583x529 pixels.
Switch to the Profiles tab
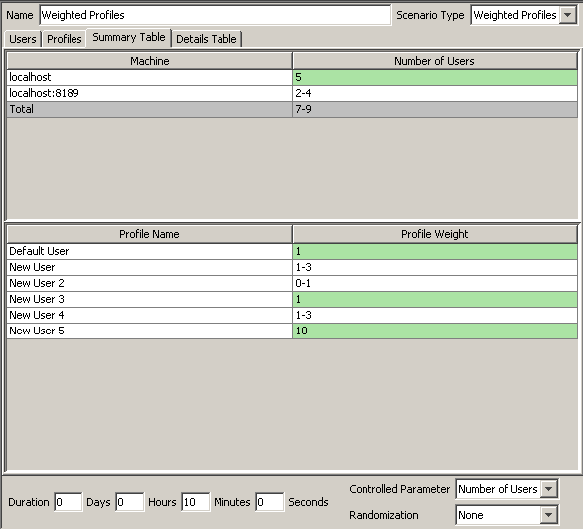click(x=64, y=39)
